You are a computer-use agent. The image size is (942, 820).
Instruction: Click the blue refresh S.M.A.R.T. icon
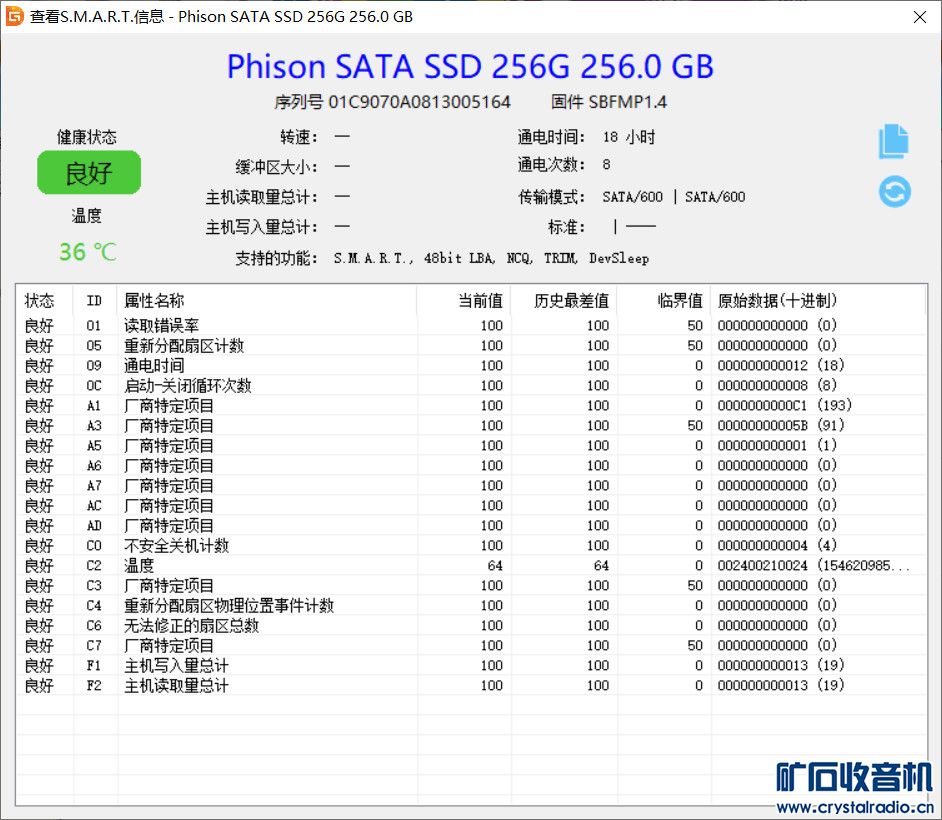coord(895,192)
